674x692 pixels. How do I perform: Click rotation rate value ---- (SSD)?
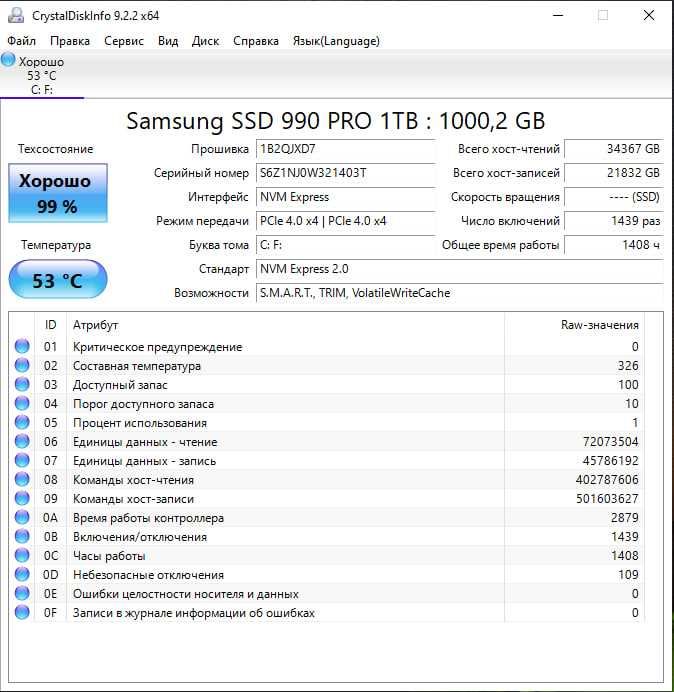[614, 197]
